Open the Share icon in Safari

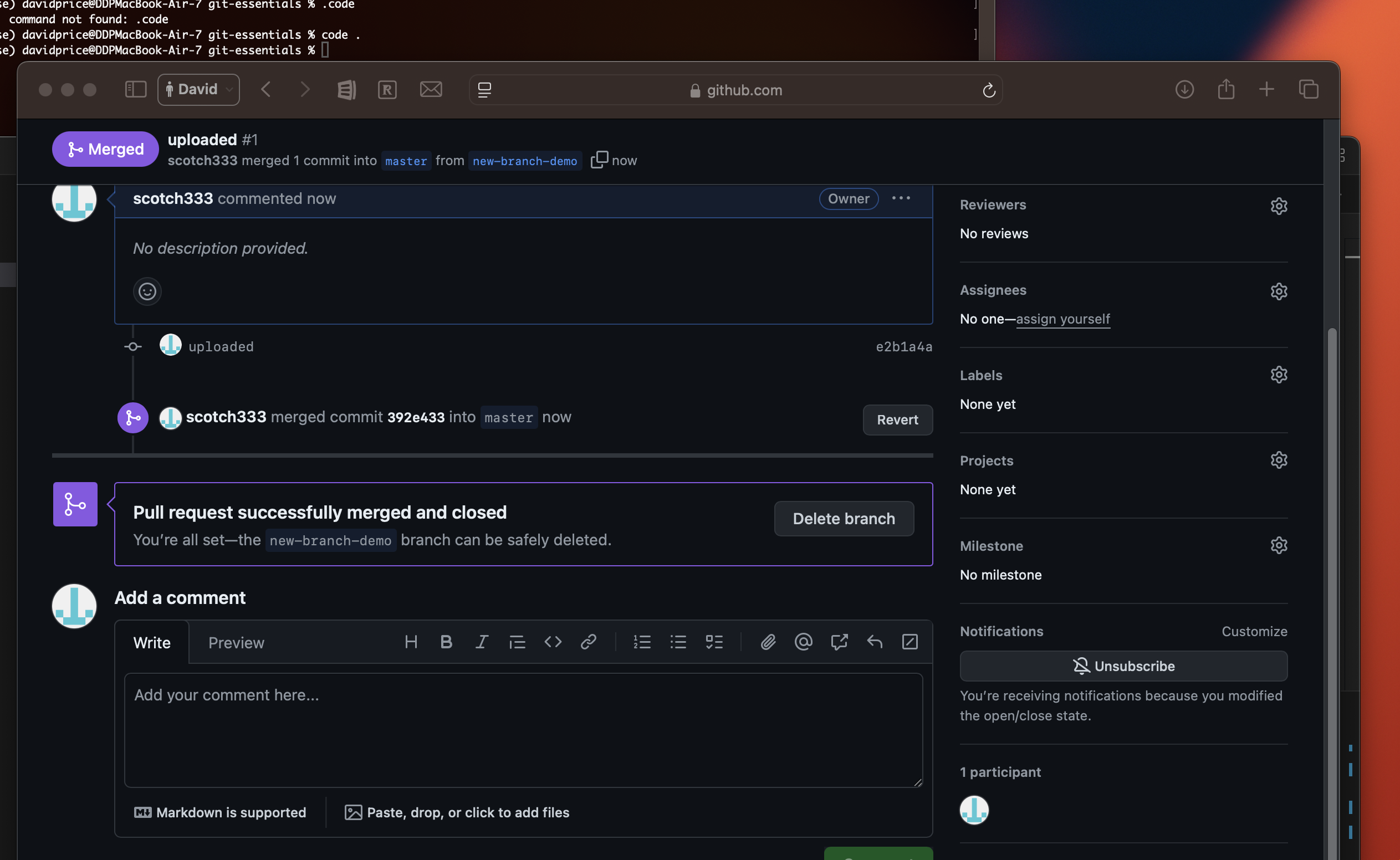click(x=1226, y=89)
